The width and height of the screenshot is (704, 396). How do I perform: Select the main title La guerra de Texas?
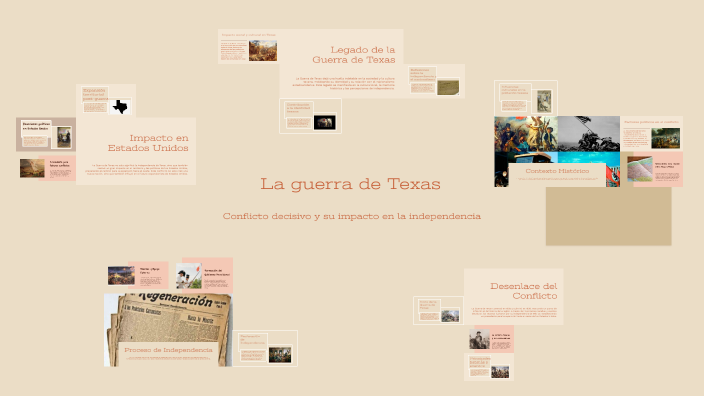(x=350, y=184)
